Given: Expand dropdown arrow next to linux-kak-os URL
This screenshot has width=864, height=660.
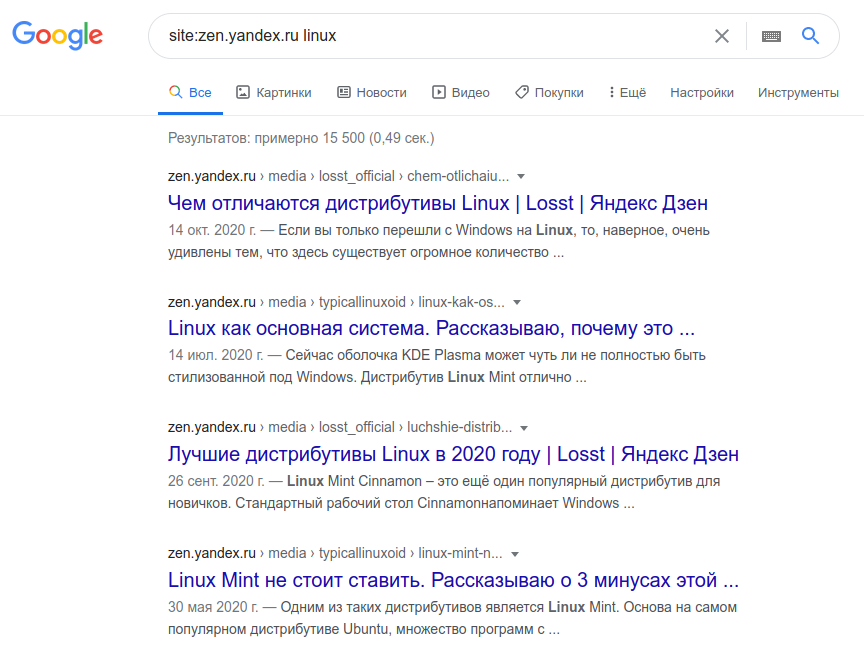Looking at the screenshot, I should coord(517,302).
